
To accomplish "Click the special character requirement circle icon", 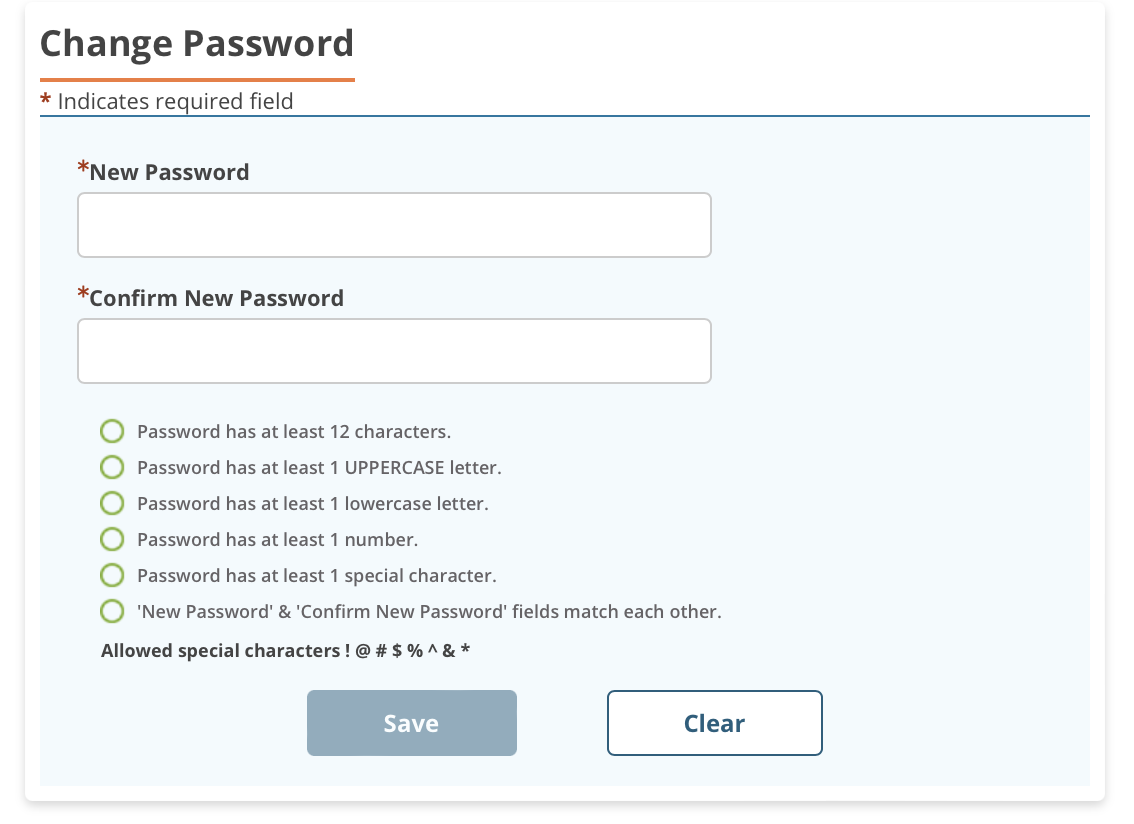I will [113, 575].
